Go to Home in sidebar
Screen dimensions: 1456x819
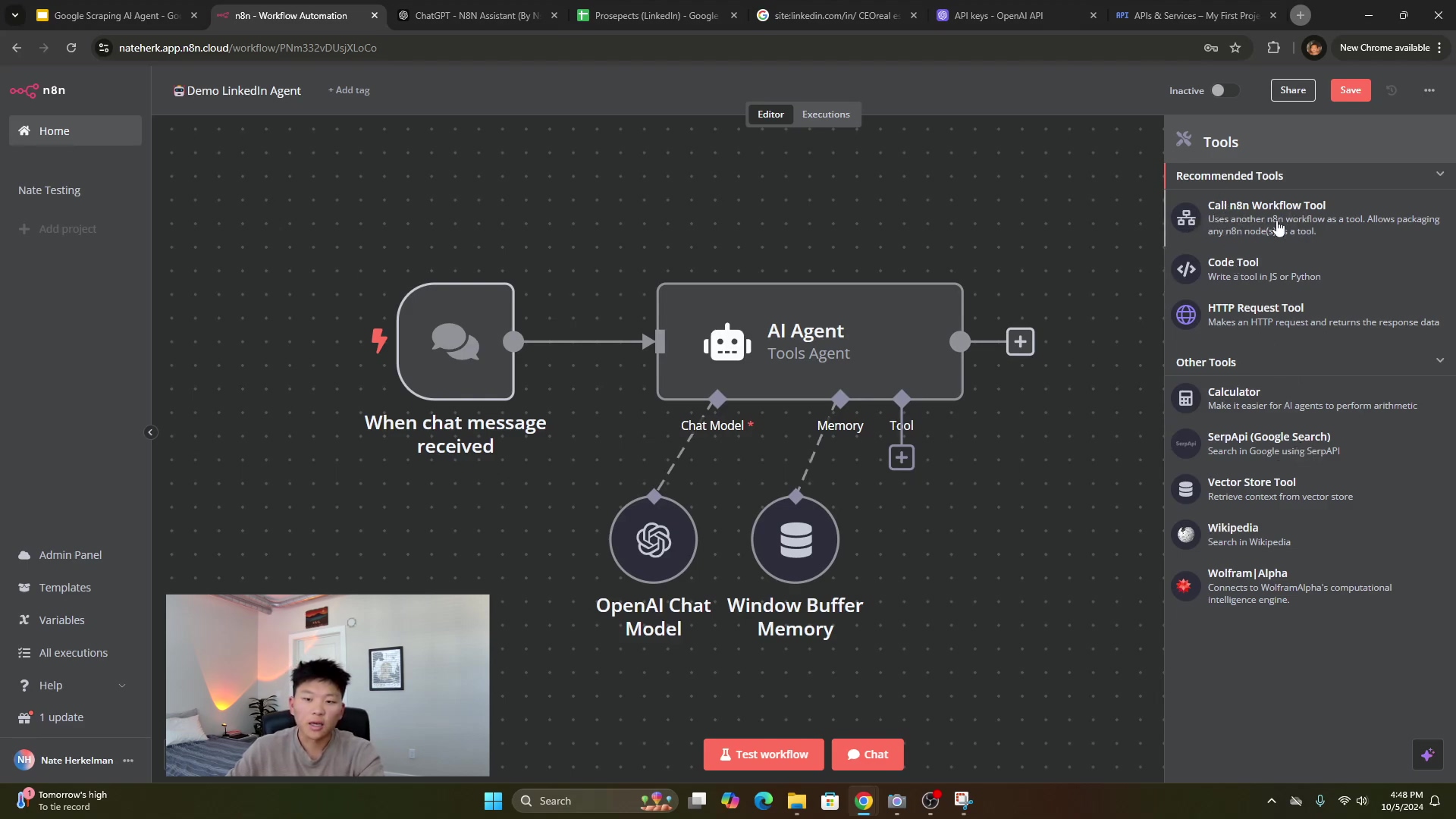pos(75,130)
